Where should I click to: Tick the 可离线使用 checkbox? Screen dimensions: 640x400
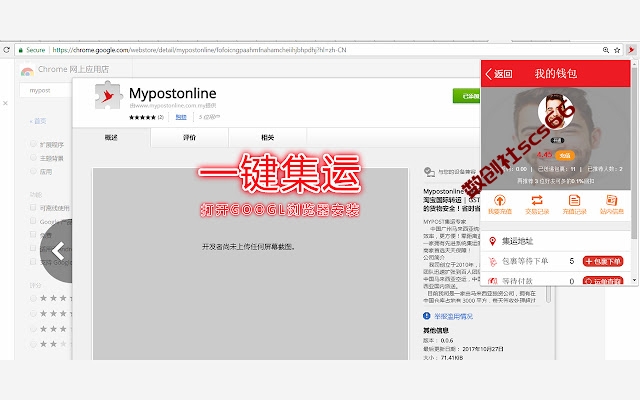(33, 207)
